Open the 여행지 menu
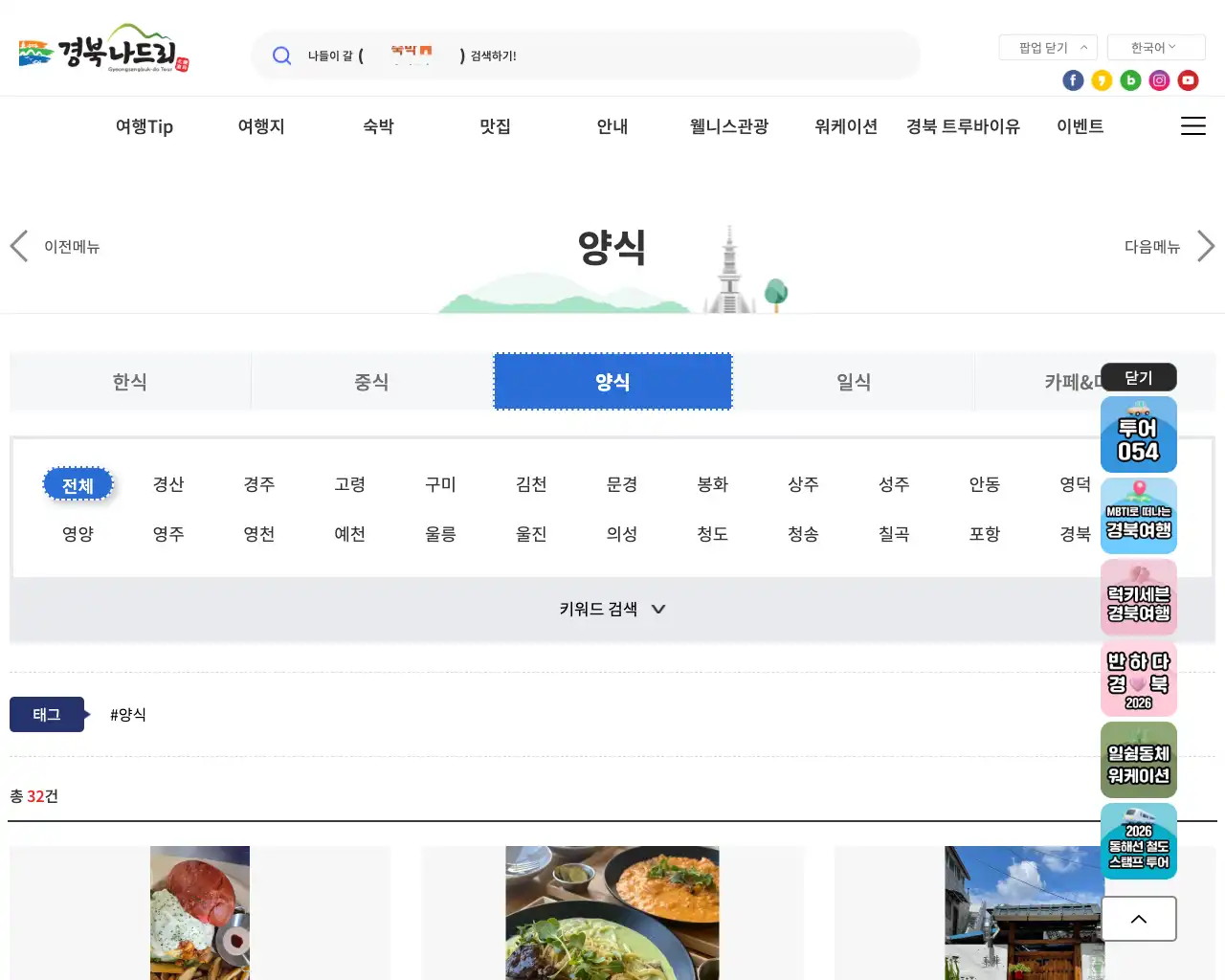 pos(261,126)
